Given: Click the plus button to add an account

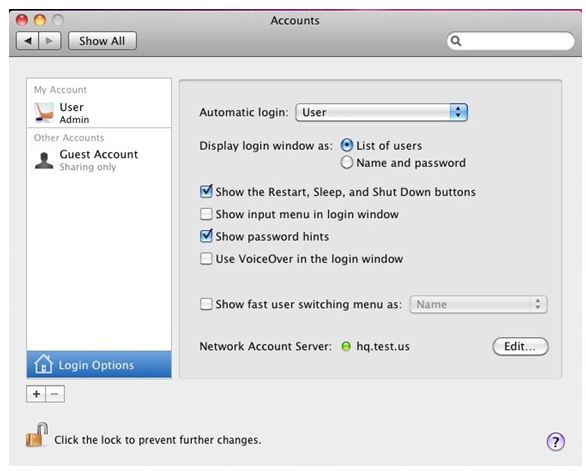Looking at the screenshot, I should tap(36, 394).
